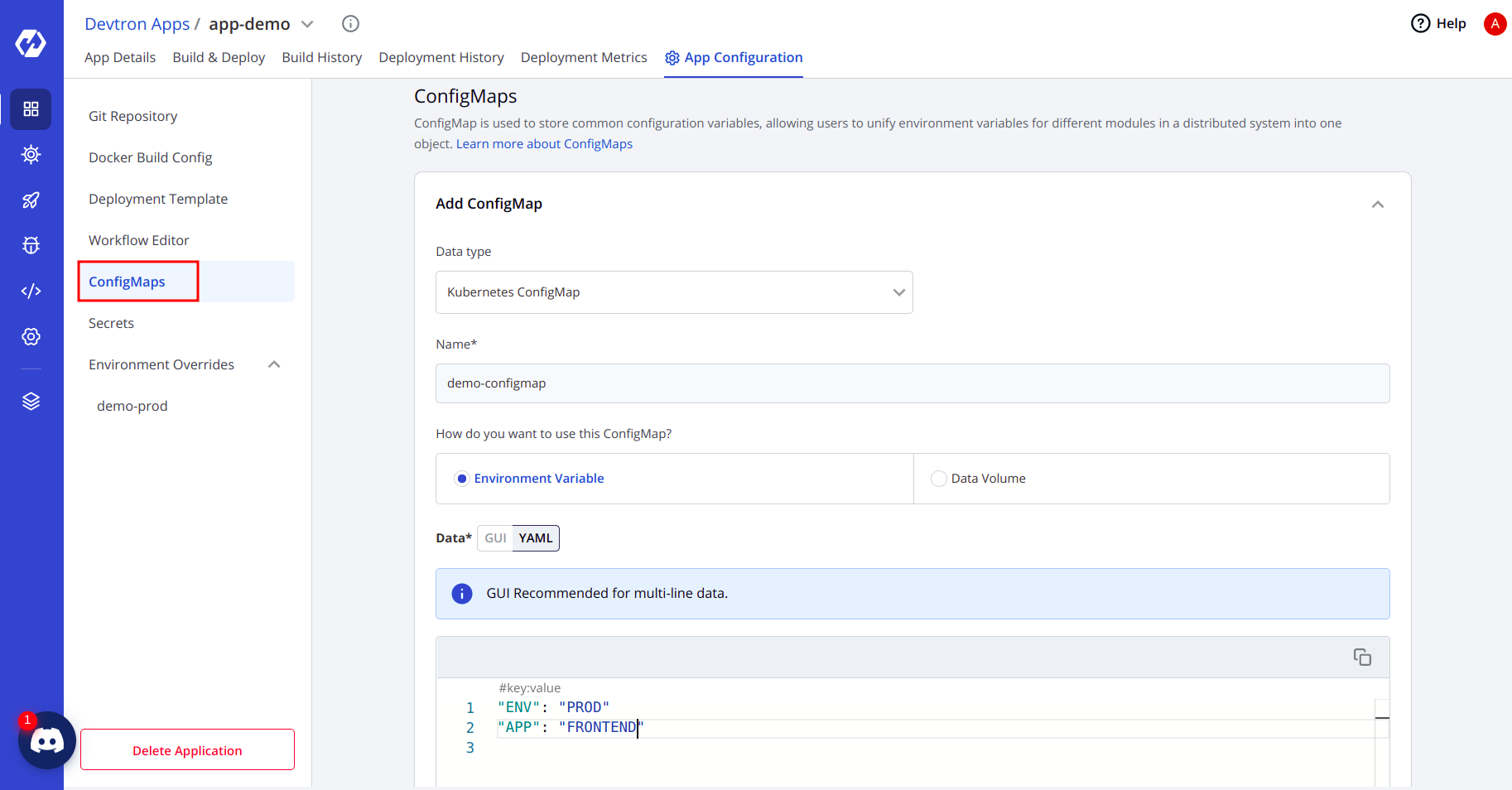Open the Deployment Metrics tab
This screenshot has height=790, width=1512.
point(584,57)
